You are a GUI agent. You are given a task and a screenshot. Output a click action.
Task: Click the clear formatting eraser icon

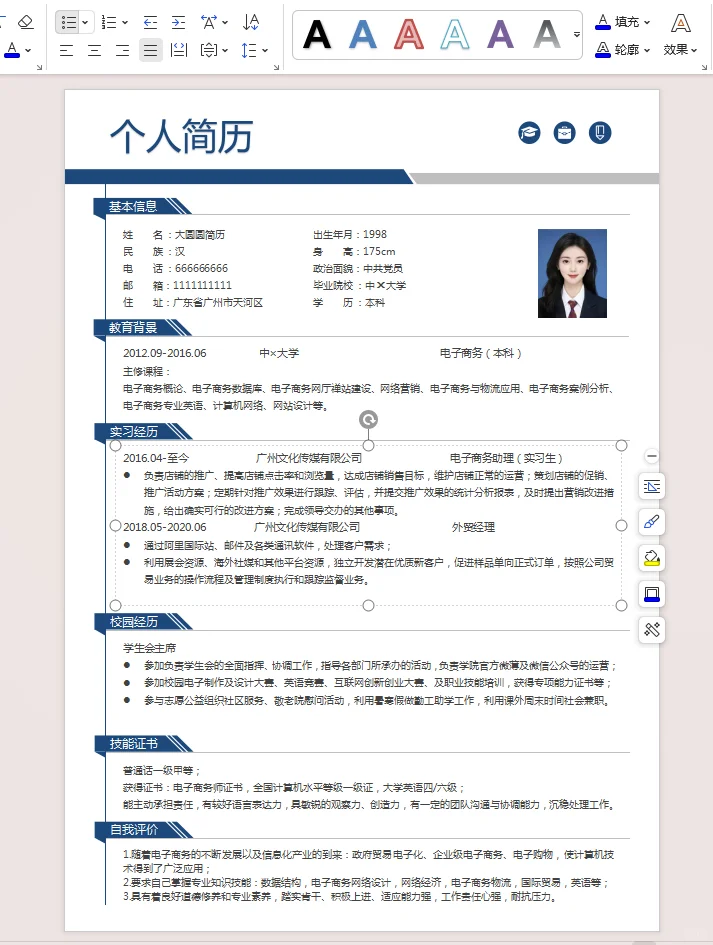[25, 22]
